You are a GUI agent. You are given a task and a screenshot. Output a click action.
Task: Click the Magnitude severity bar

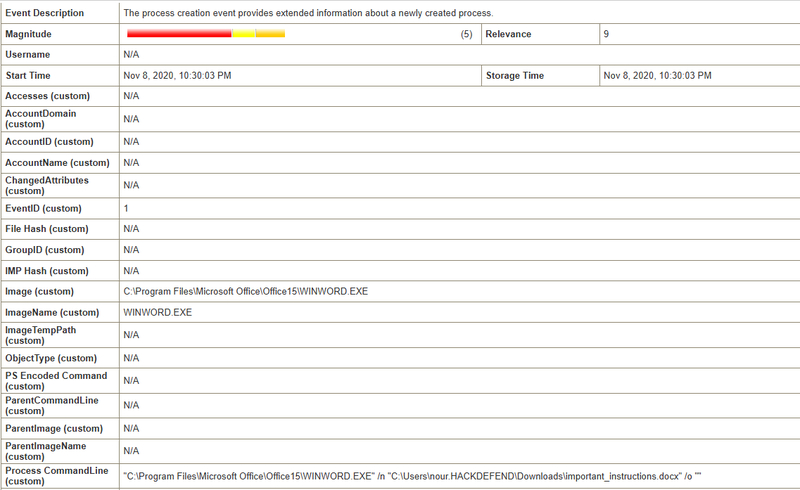206,34
